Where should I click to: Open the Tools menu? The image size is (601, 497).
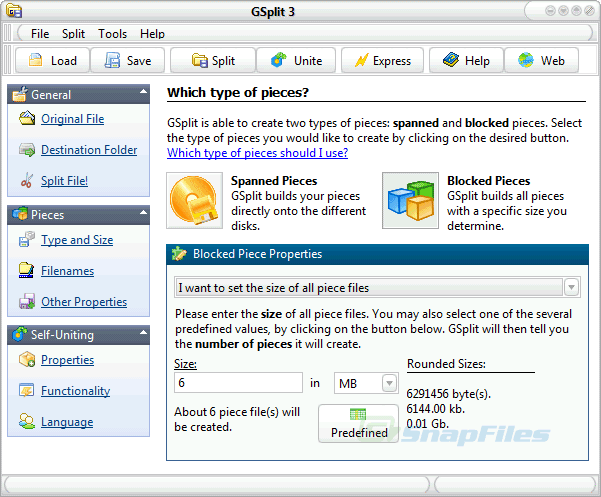point(112,34)
